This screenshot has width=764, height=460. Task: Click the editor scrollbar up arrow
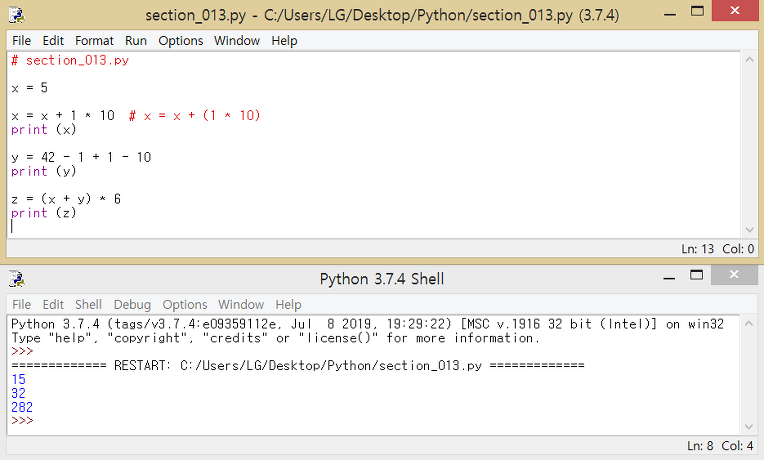pyautogui.click(x=749, y=59)
